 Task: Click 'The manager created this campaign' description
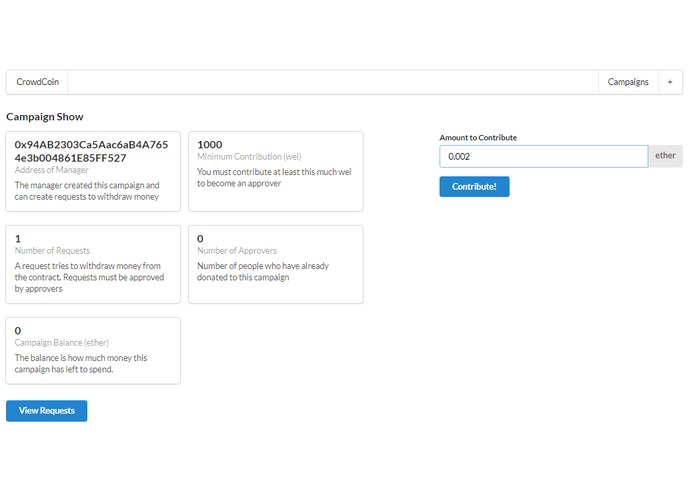click(87, 191)
